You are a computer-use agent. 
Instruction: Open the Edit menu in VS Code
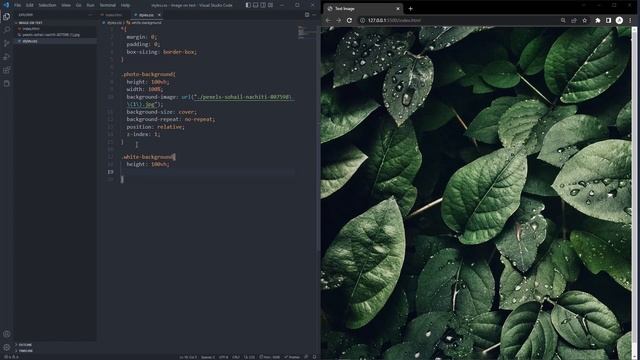point(29,5)
